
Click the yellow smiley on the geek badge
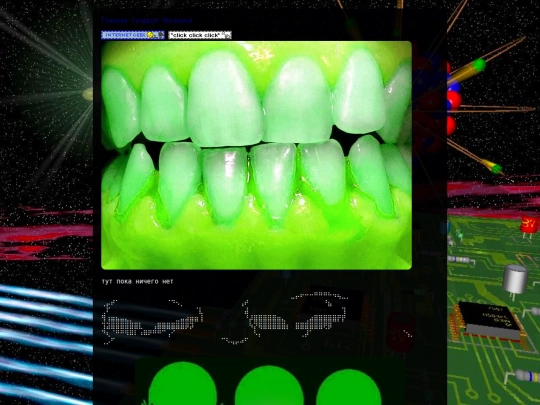point(150,35)
